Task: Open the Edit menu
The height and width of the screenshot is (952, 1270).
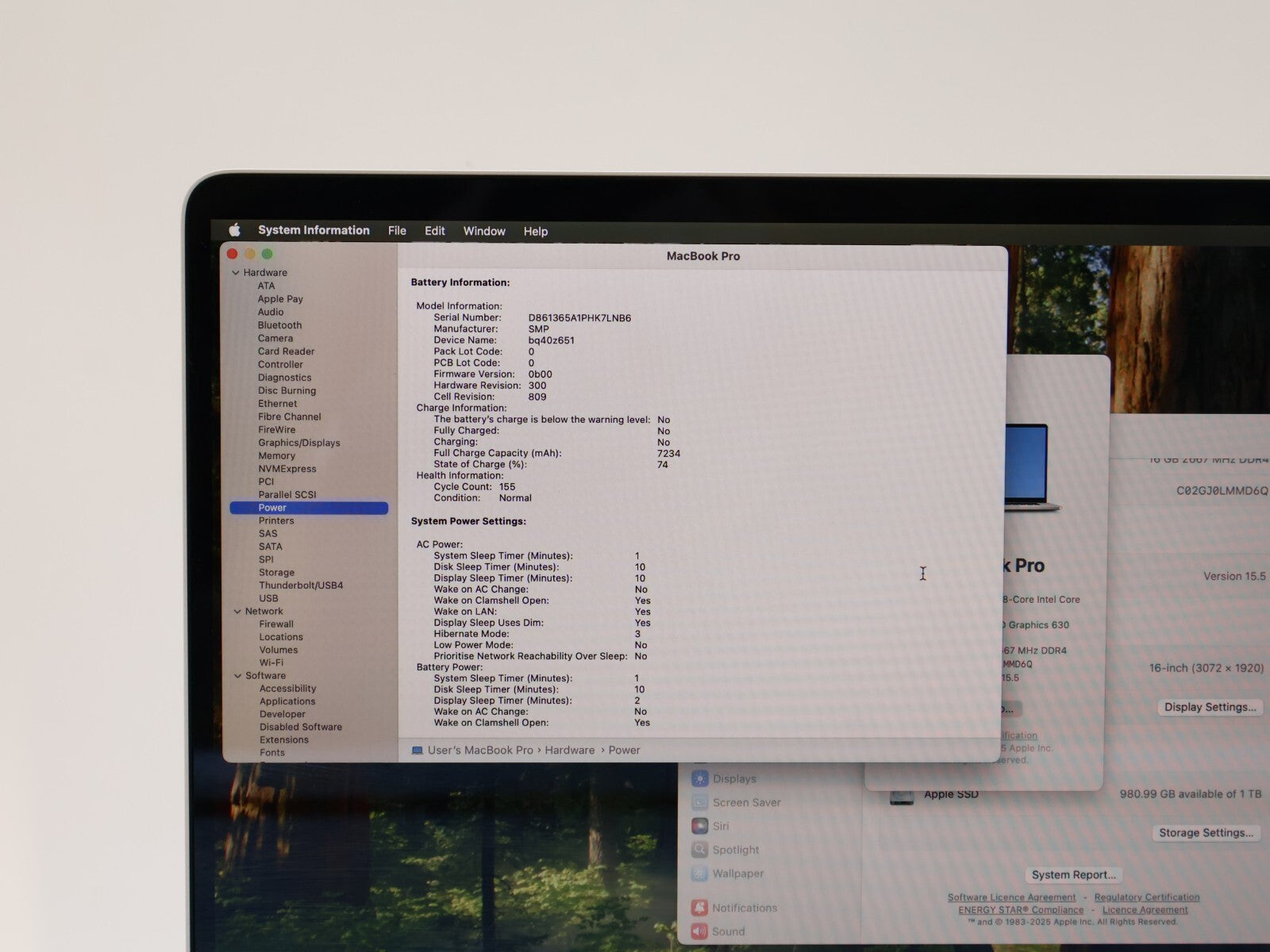Action: coord(434,231)
